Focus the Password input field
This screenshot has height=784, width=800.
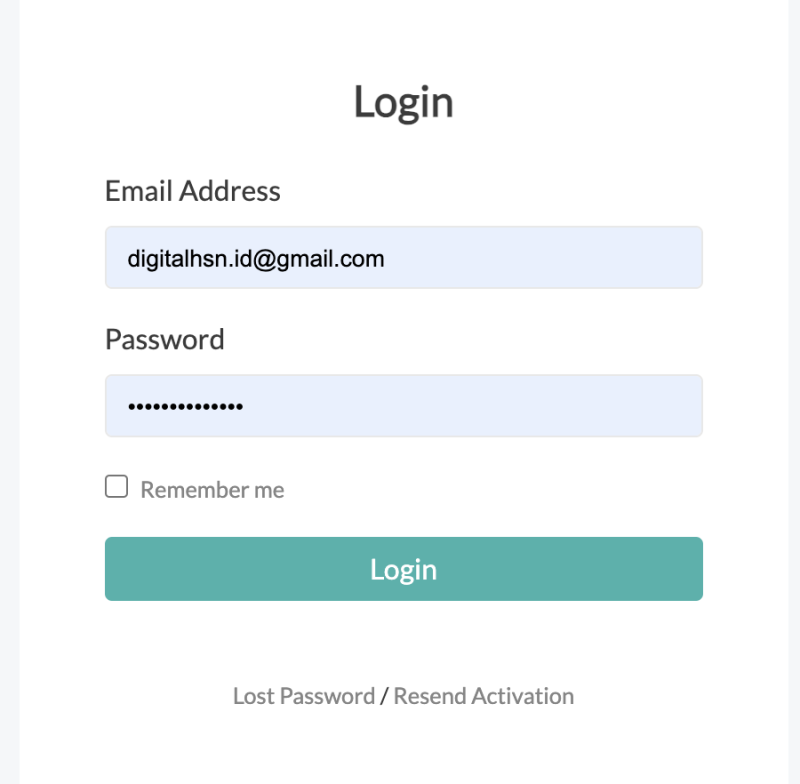(x=403, y=406)
